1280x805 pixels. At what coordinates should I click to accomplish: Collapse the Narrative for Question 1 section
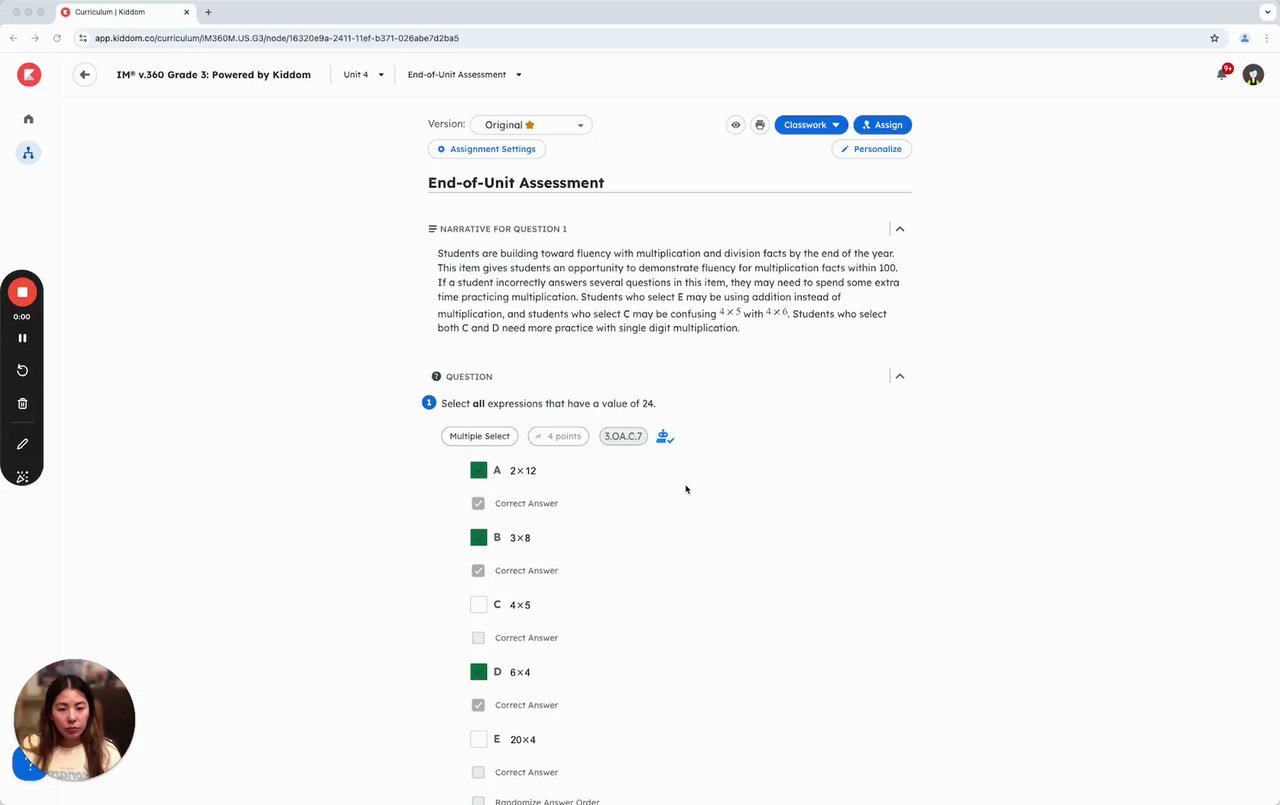point(900,229)
